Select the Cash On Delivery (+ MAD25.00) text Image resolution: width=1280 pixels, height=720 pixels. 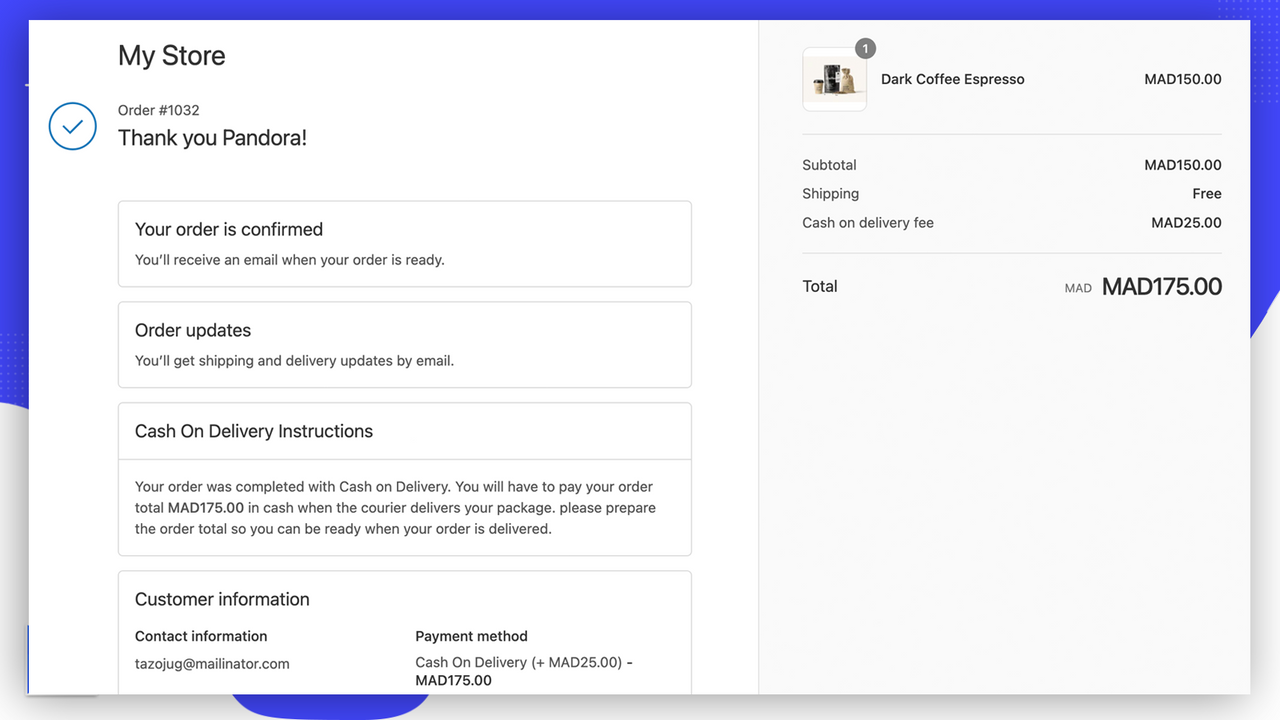click(x=519, y=662)
